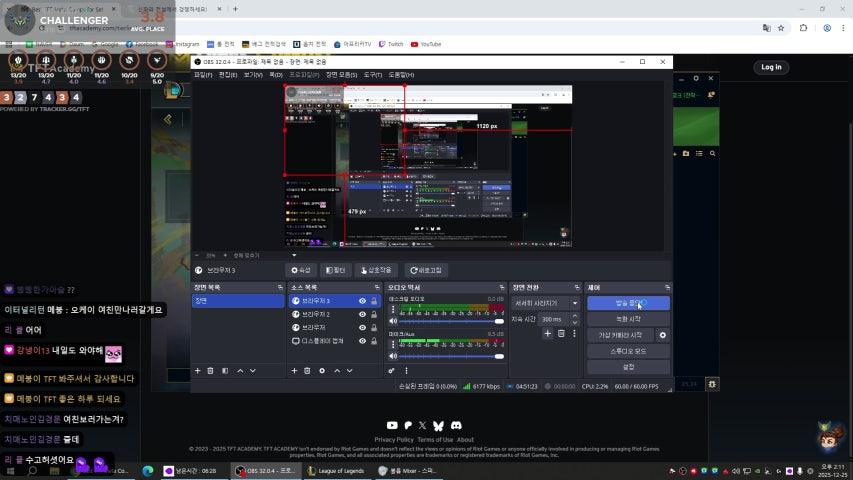Add a new scene with plus icon
853x480 pixels.
coord(197,371)
